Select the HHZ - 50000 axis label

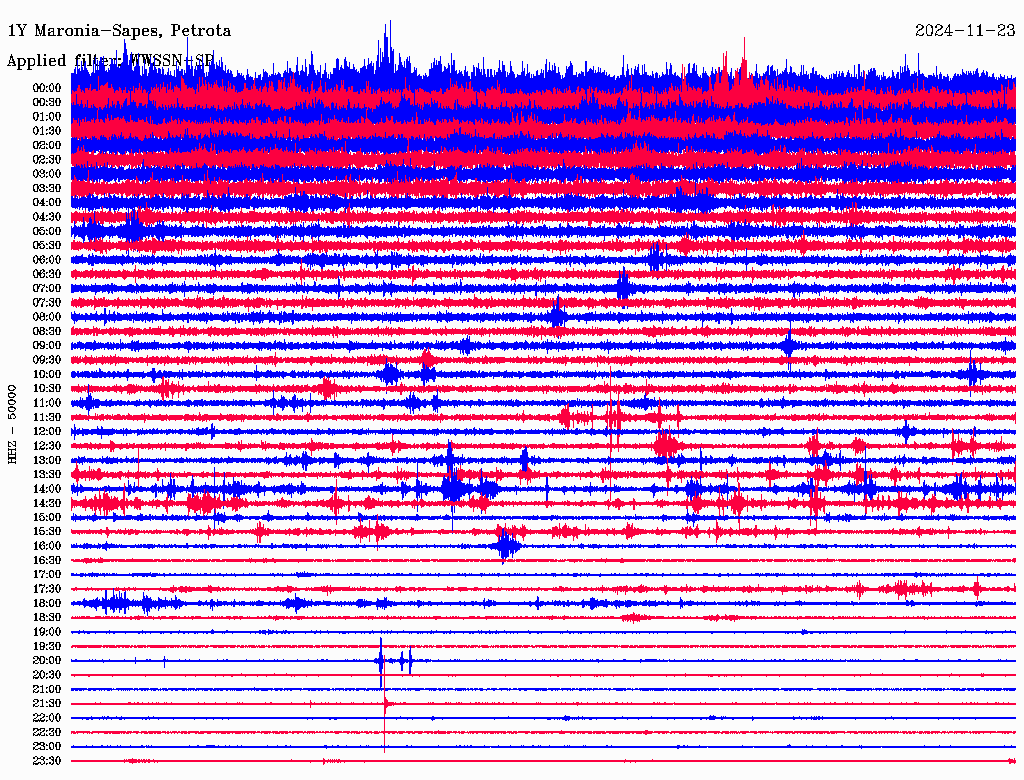point(13,423)
